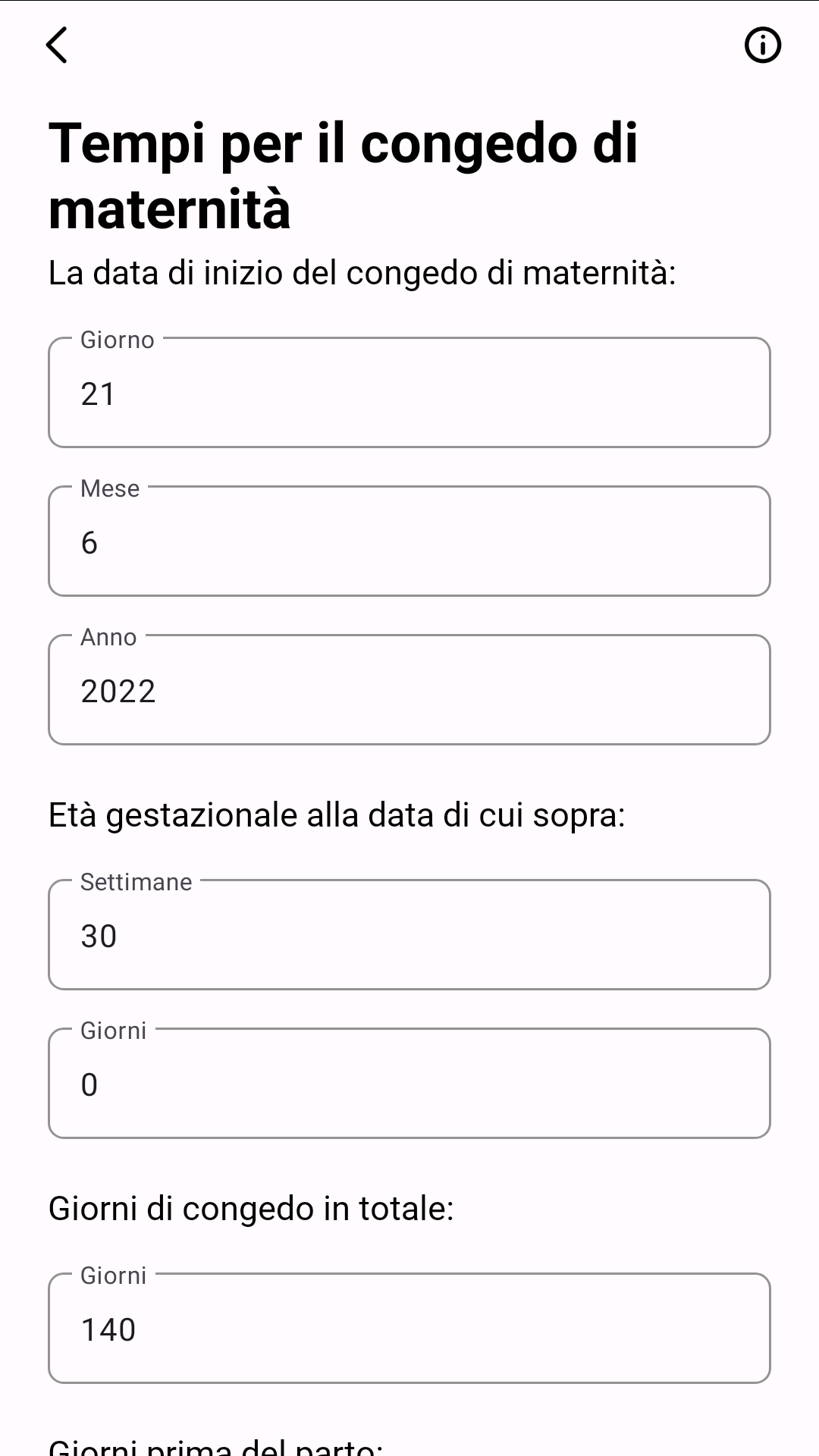This screenshot has height=1456, width=819.
Task: Focus the Settimane field containing 30
Action: point(409,935)
